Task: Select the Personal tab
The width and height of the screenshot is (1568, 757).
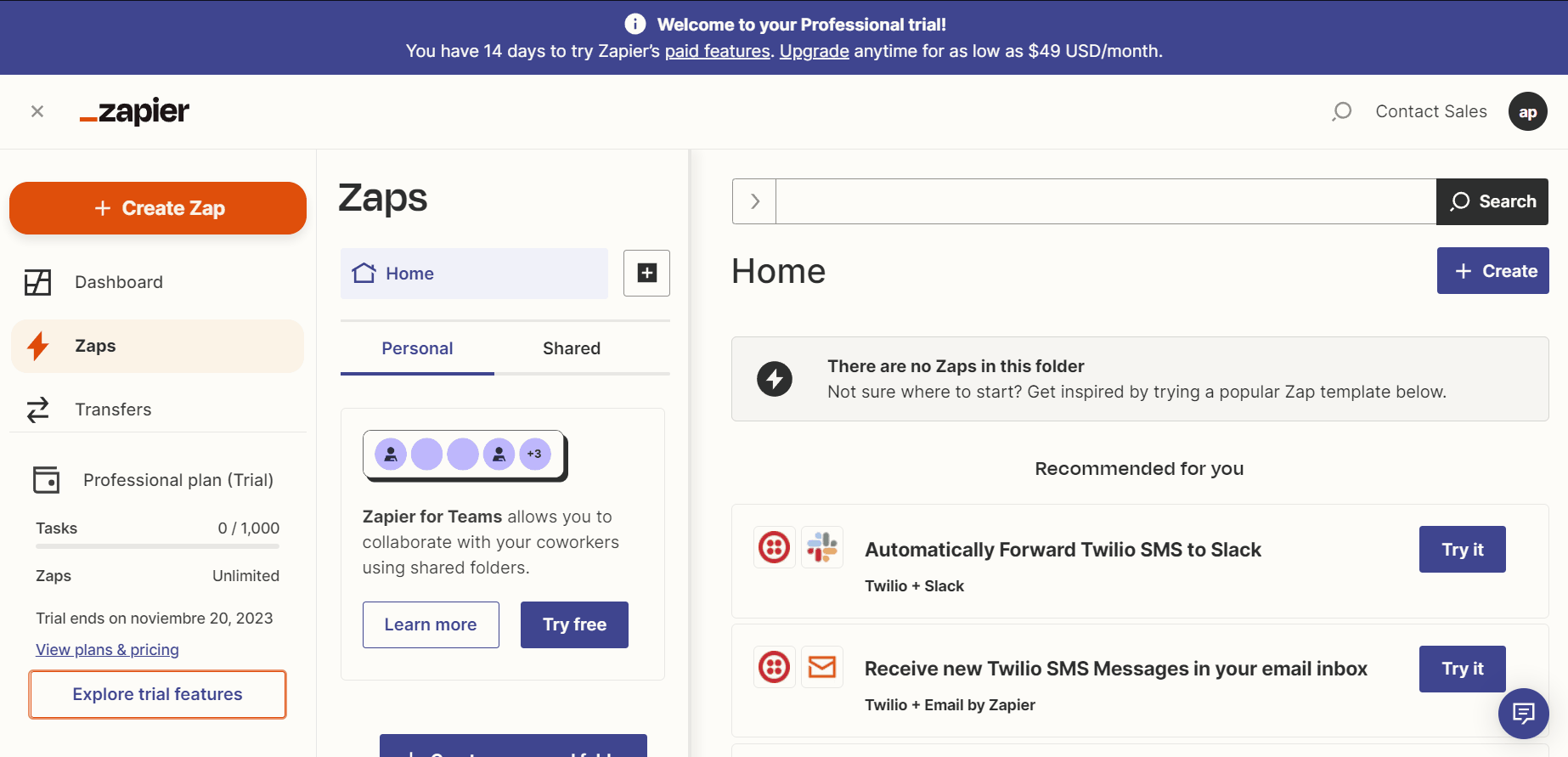Action: click(x=417, y=348)
